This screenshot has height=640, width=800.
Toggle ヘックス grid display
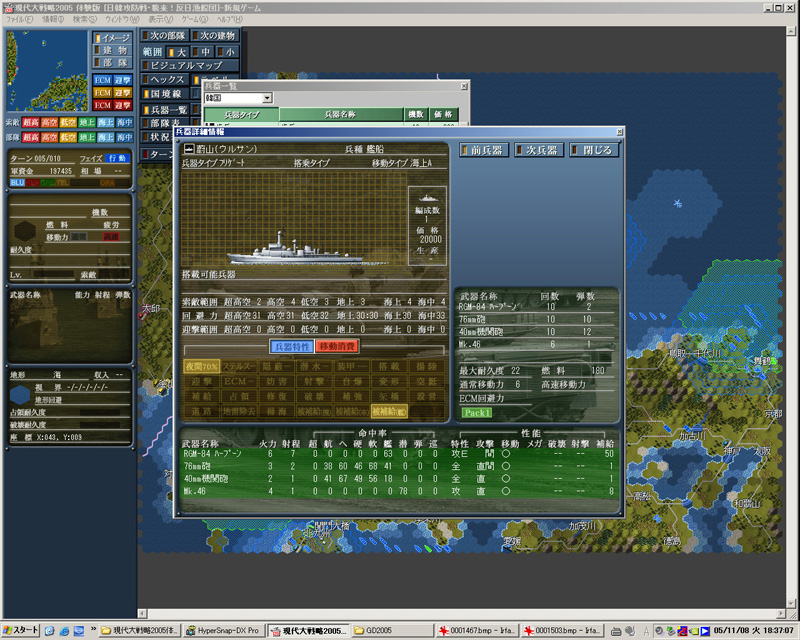[164, 80]
